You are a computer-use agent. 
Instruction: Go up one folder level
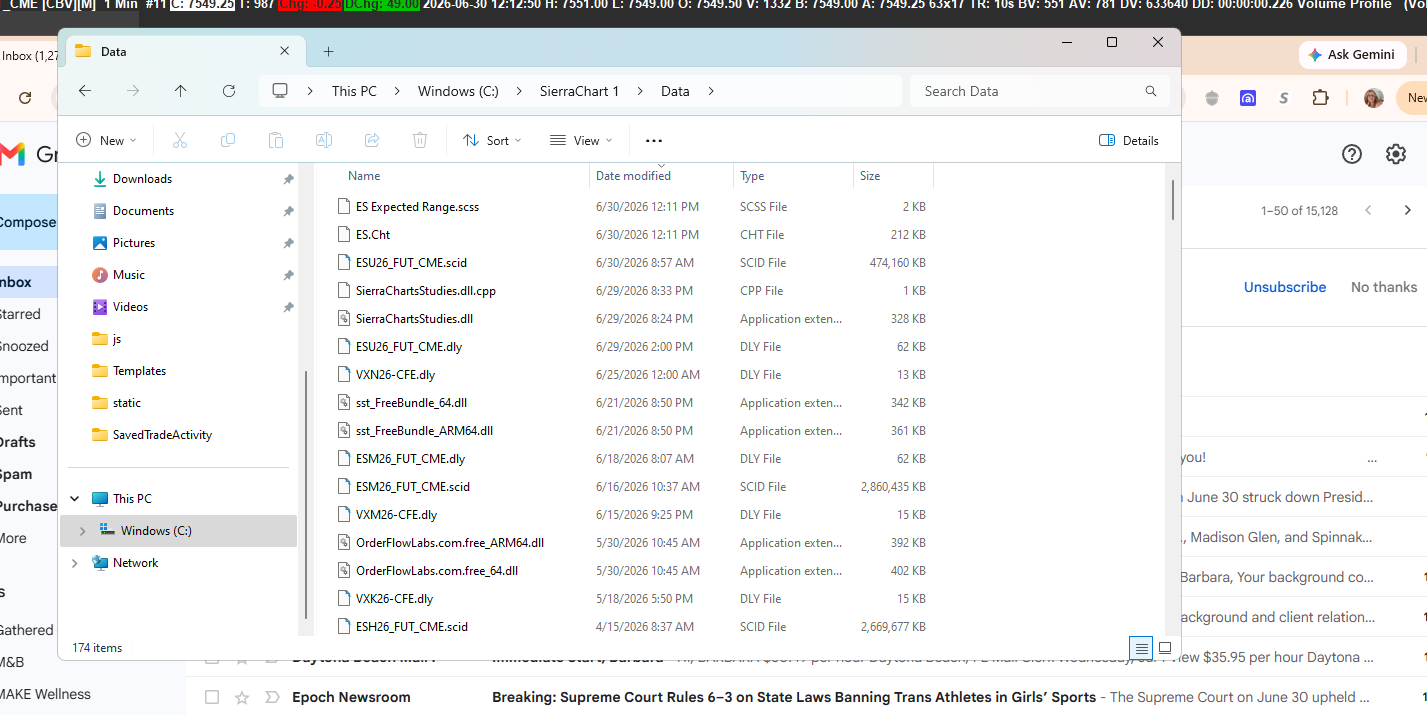point(180,91)
